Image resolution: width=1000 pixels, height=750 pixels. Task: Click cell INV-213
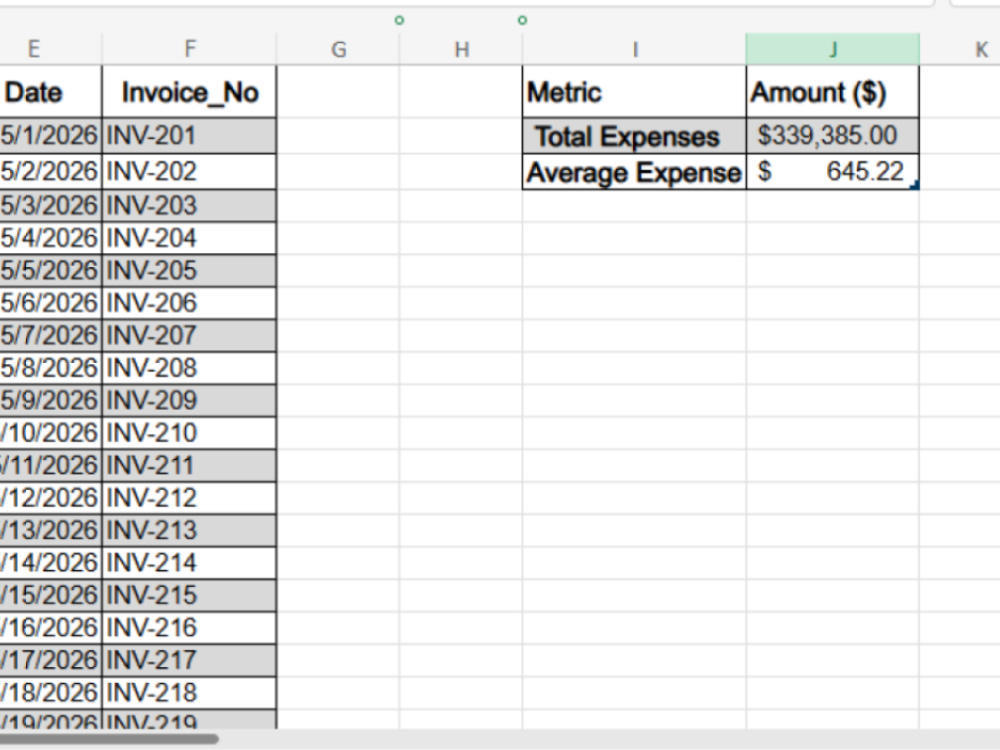click(x=189, y=531)
